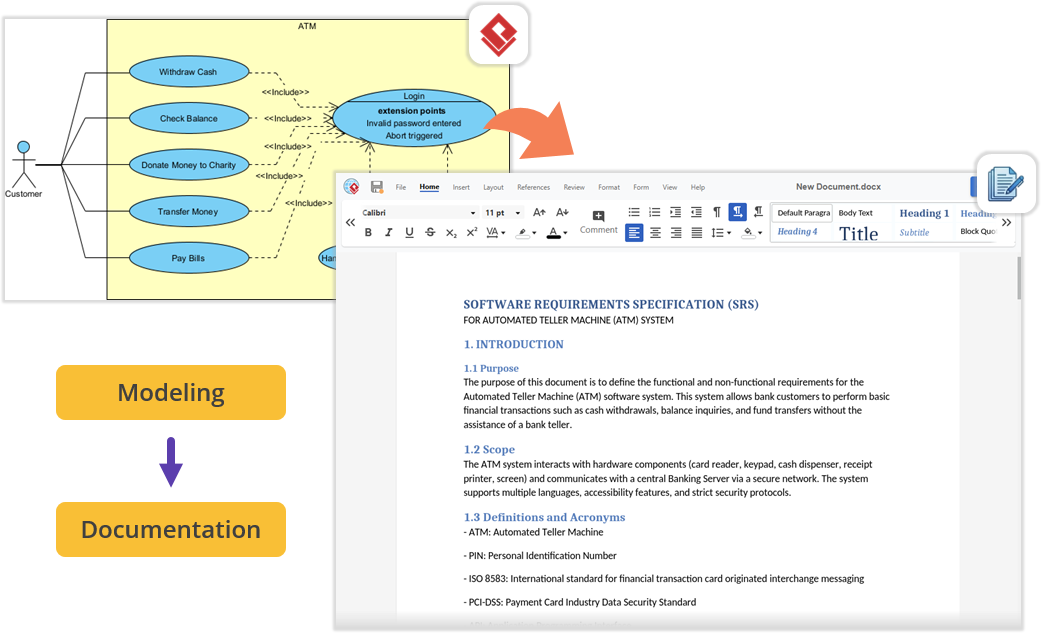Decrease the paragraph indent
The height and width of the screenshot is (633, 1041).
[x=696, y=212]
